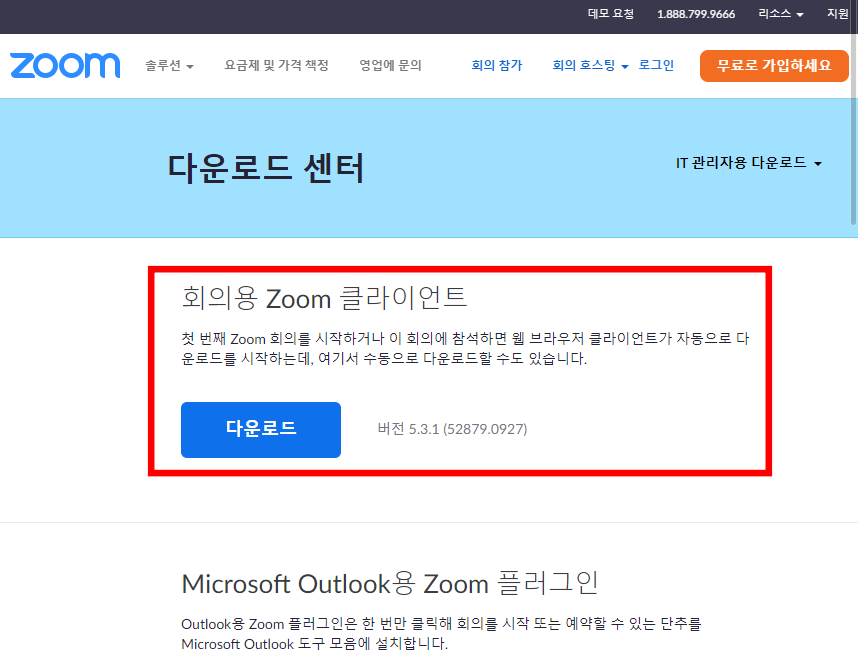Expand the 리소스 dropdown menu

780,14
